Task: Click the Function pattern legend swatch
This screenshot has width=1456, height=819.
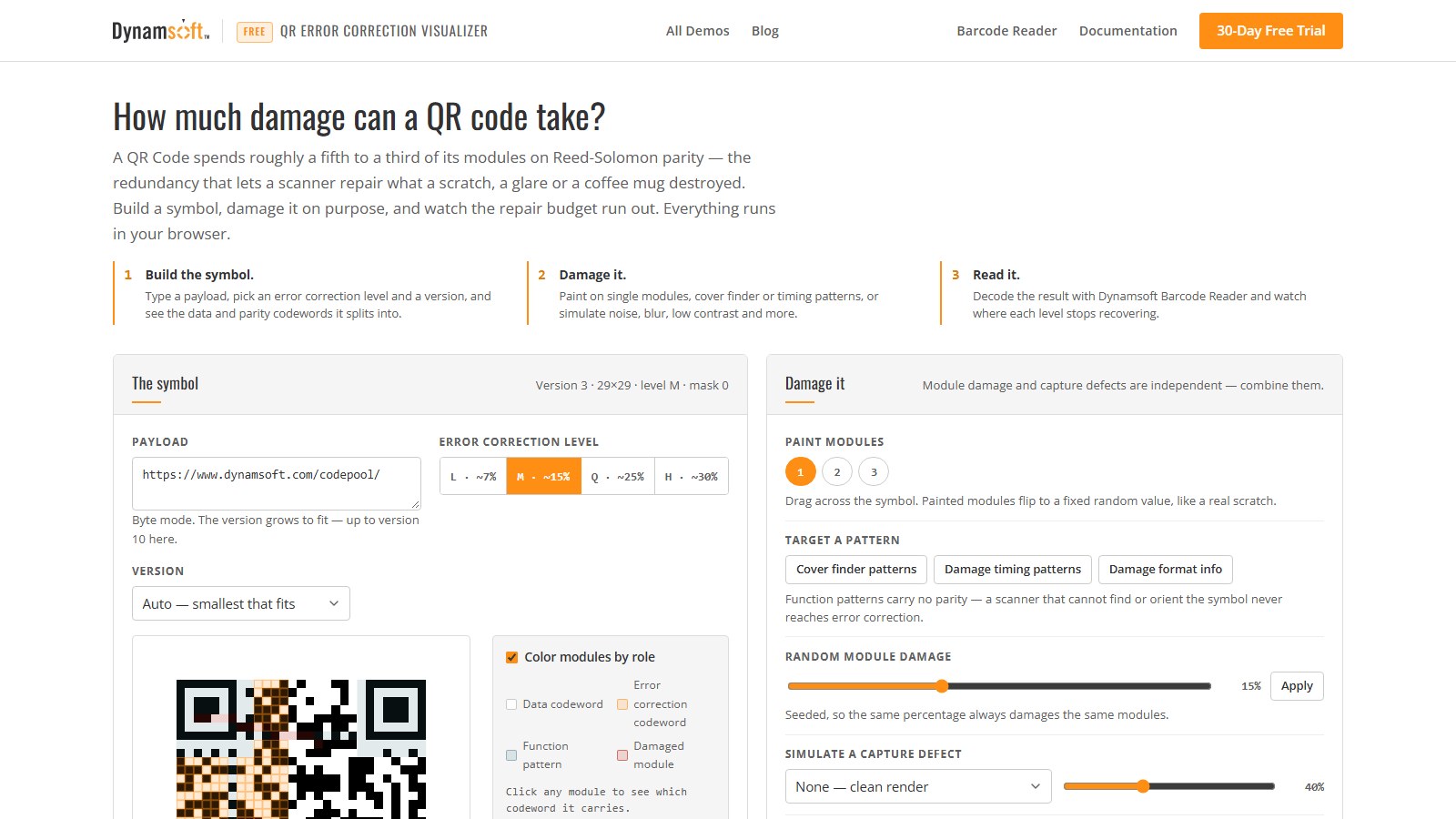Action: [511, 755]
